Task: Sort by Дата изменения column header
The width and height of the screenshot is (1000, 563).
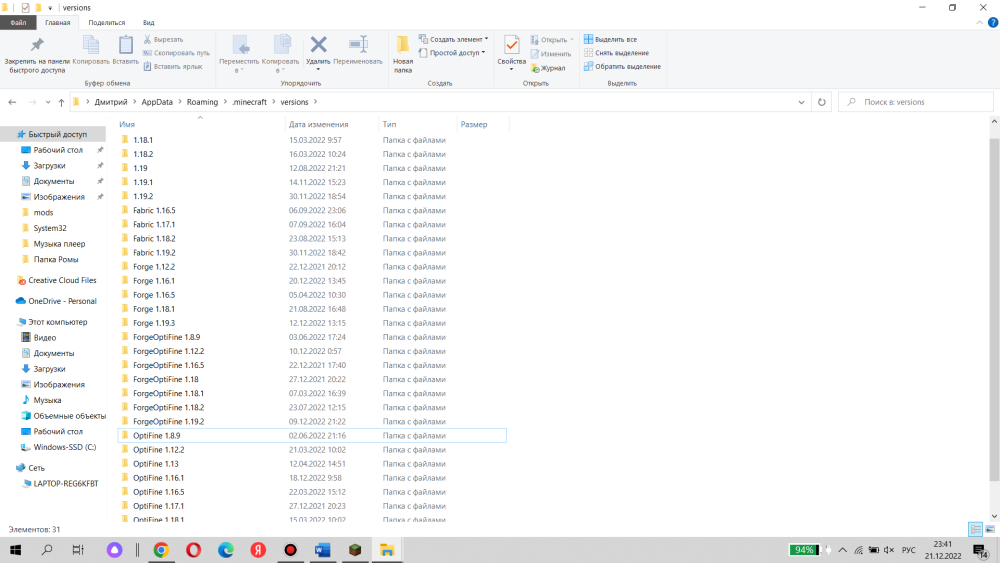Action: pos(318,124)
